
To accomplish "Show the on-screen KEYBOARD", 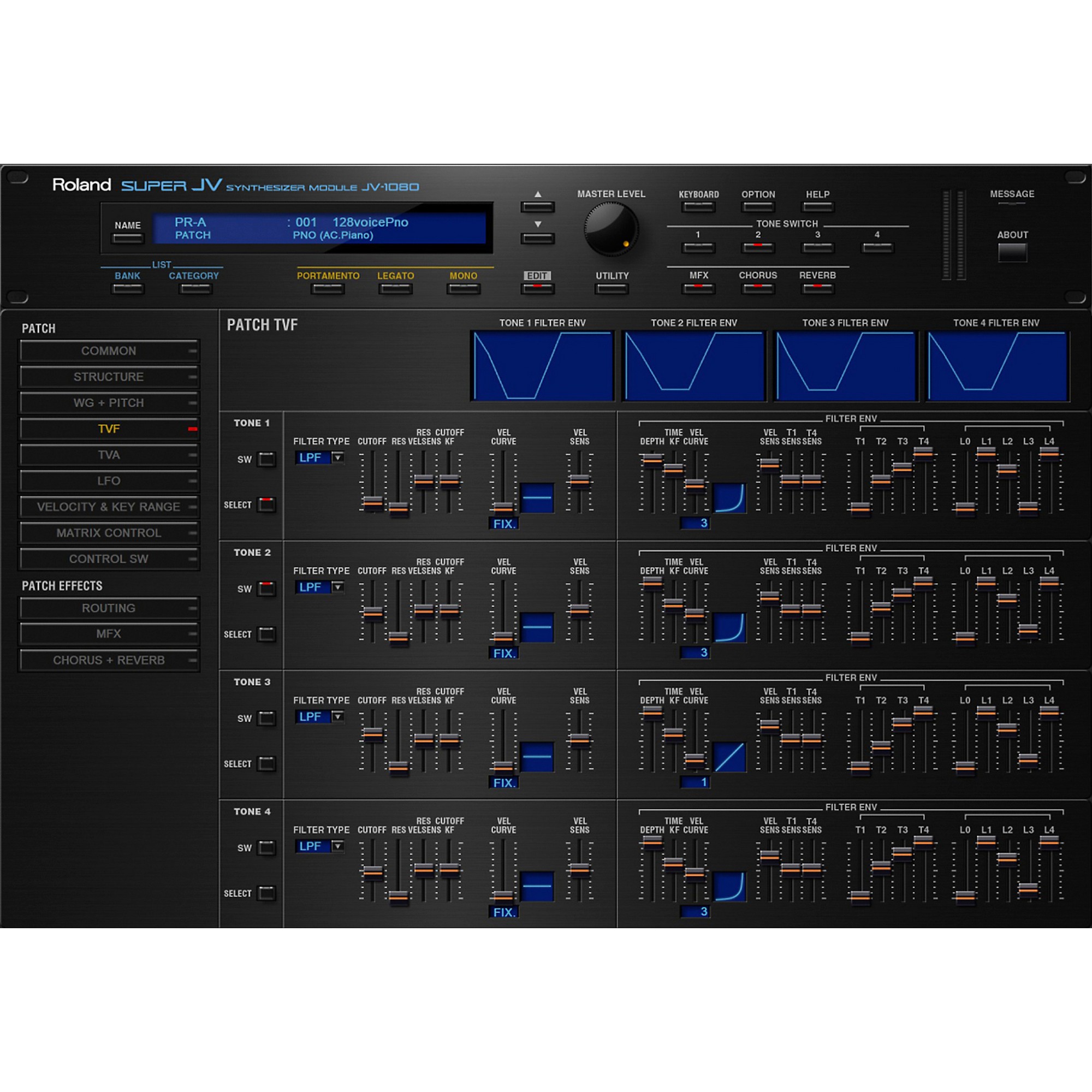I will tap(699, 207).
